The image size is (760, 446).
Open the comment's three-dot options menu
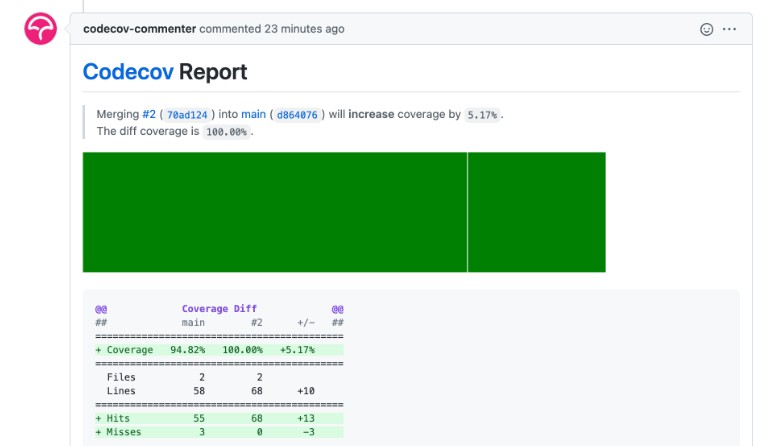pos(730,29)
